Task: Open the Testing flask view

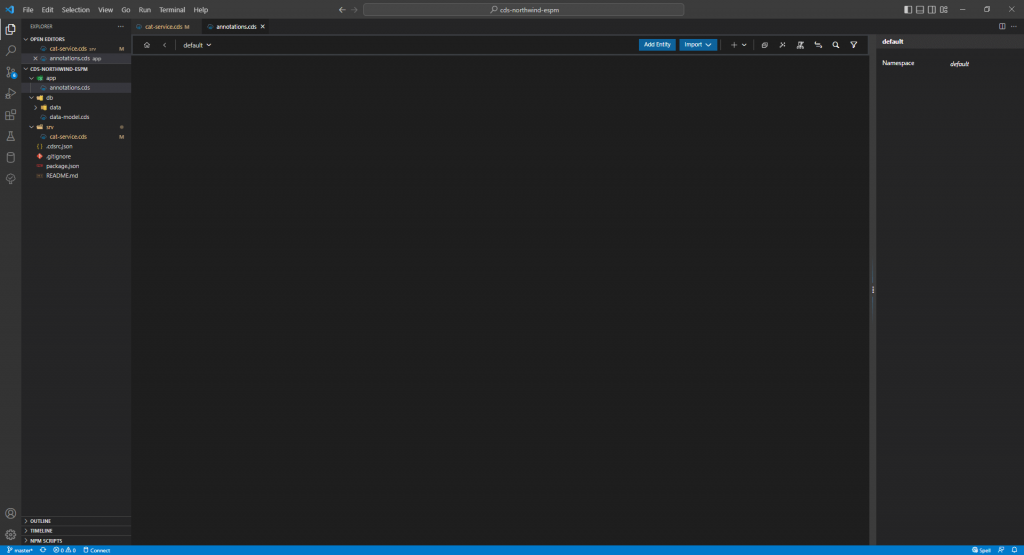Action: click(x=10, y=136)
